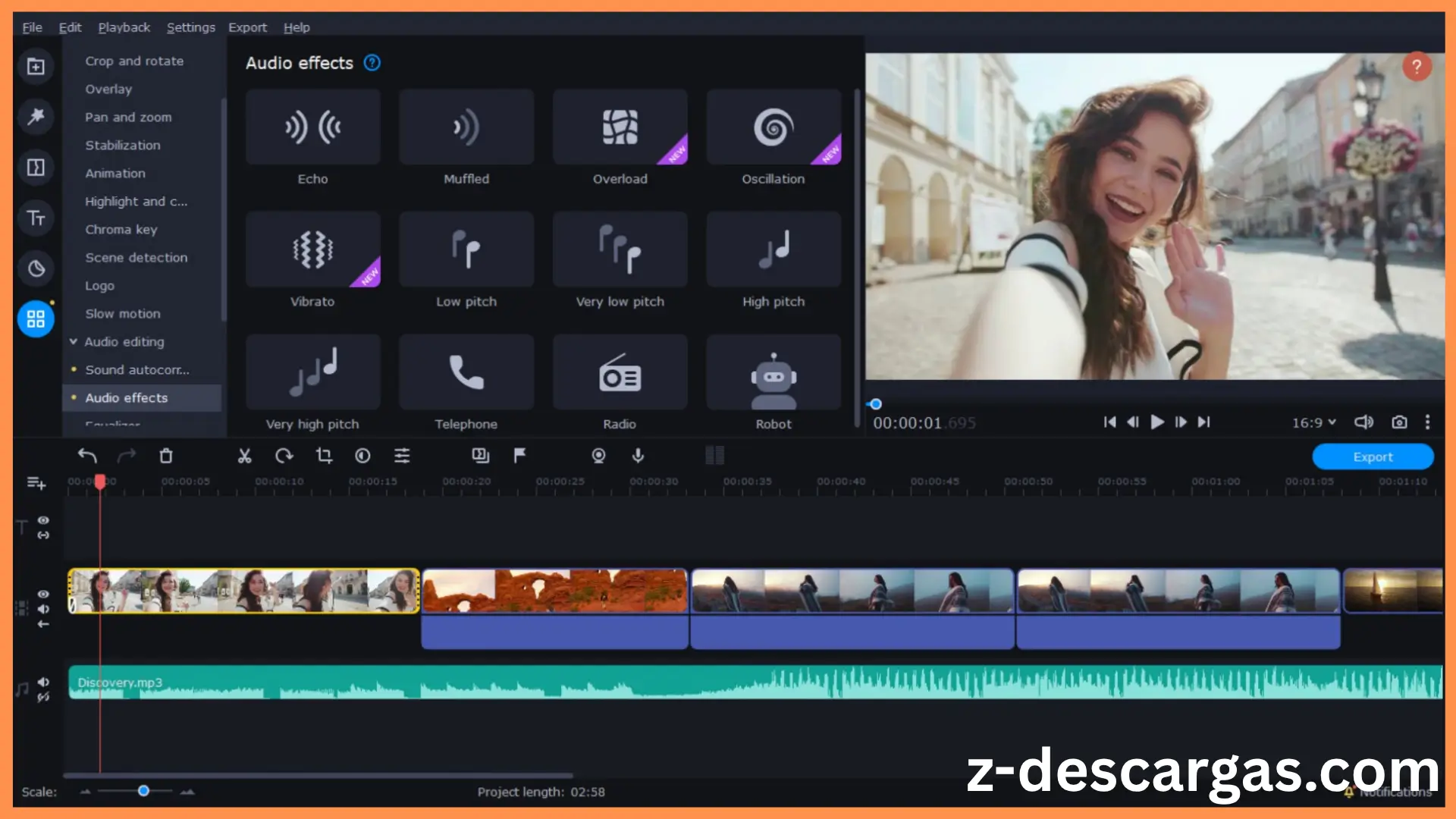Select the Crop tool in timeline toolbar

pos(324,456)
